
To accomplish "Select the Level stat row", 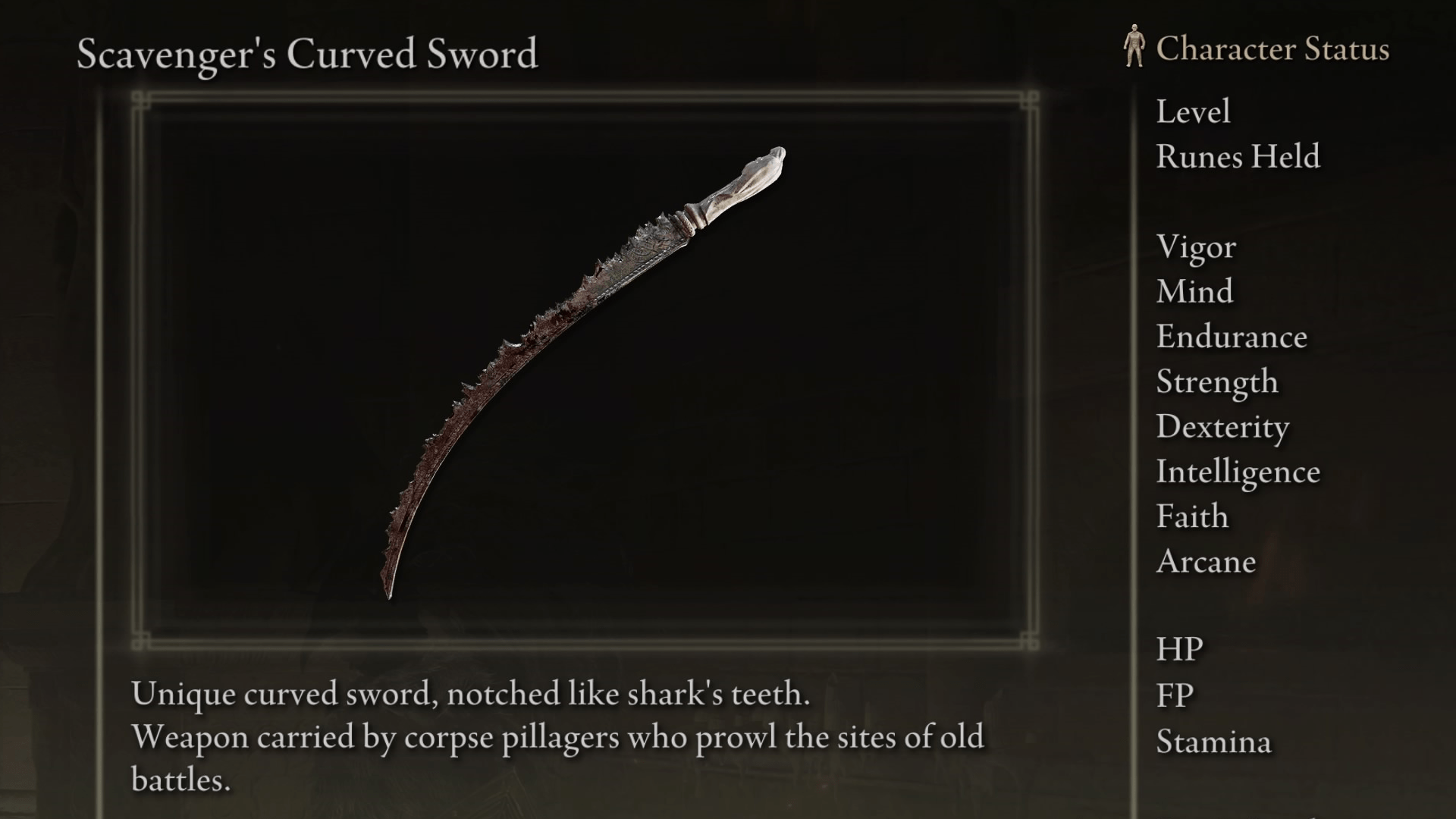I will pos(1193,112).
